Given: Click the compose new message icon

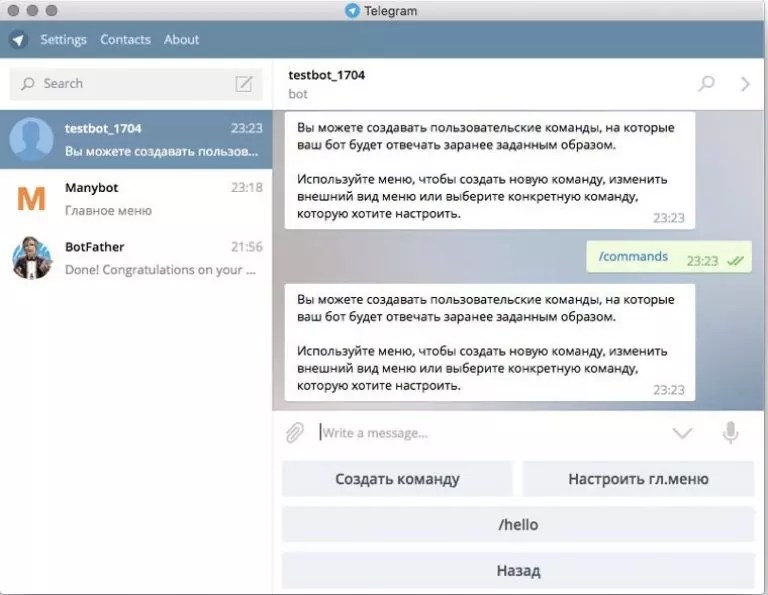Looking at the screenshot, I should (244, 84).
